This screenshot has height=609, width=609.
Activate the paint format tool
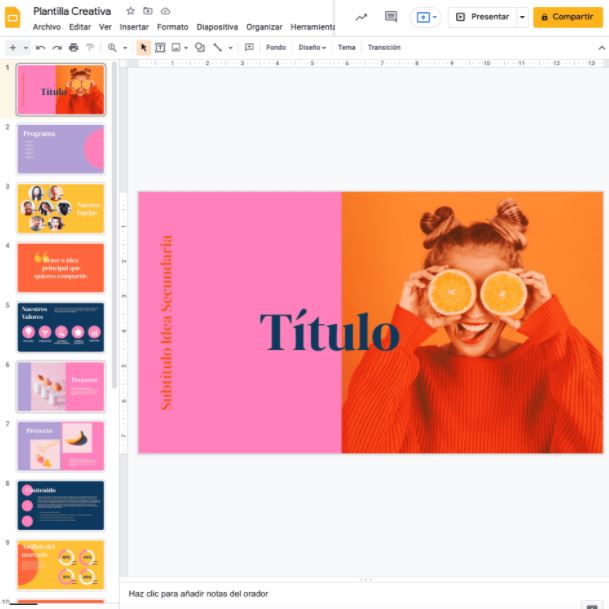click(90, 47)
